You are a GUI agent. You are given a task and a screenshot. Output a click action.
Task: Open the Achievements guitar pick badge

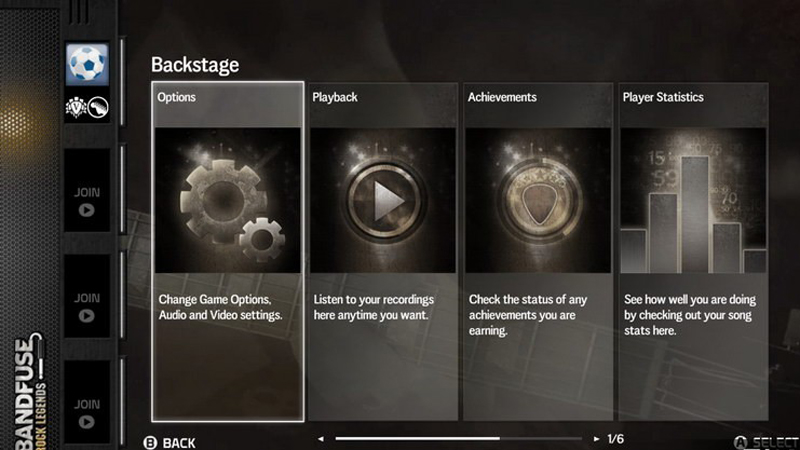pyautogui.click(x=538, y=200)
